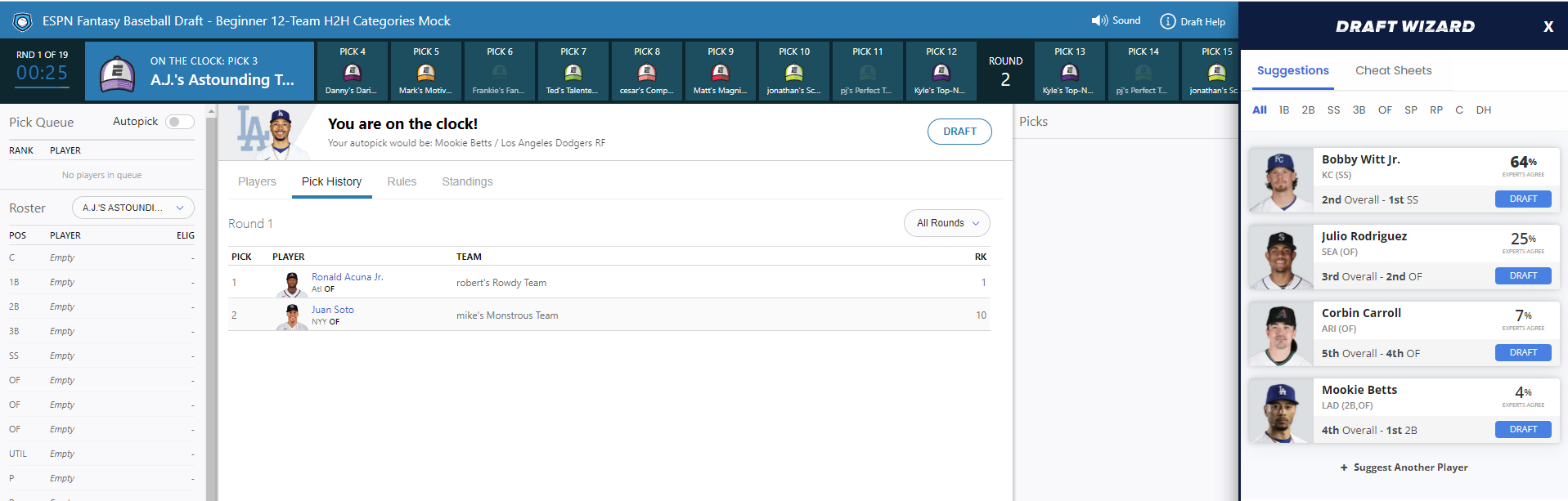
Task: Open Juan Soto player link
Action: [333, 310]
